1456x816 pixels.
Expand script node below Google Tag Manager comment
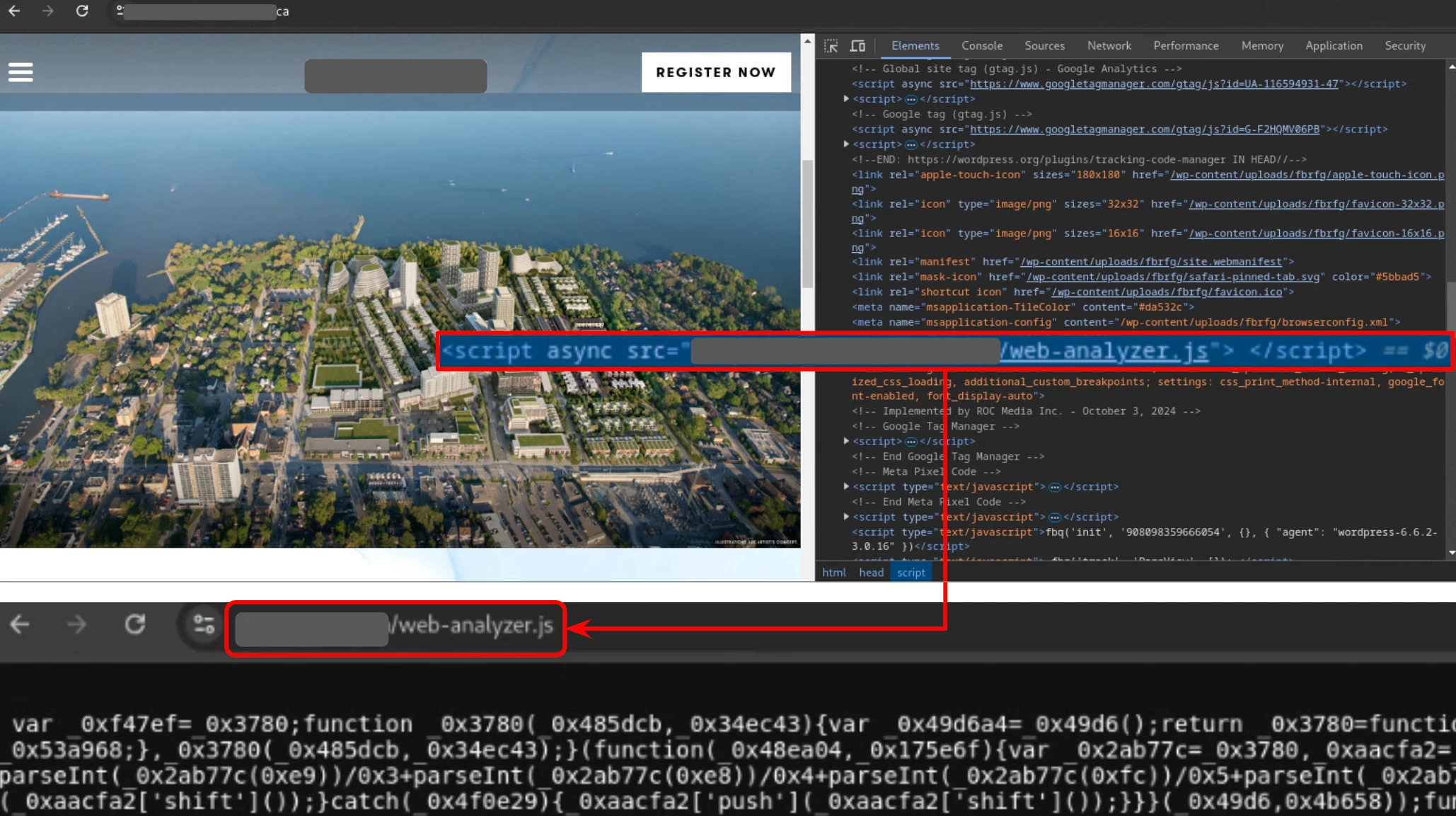tap(846, 442)
